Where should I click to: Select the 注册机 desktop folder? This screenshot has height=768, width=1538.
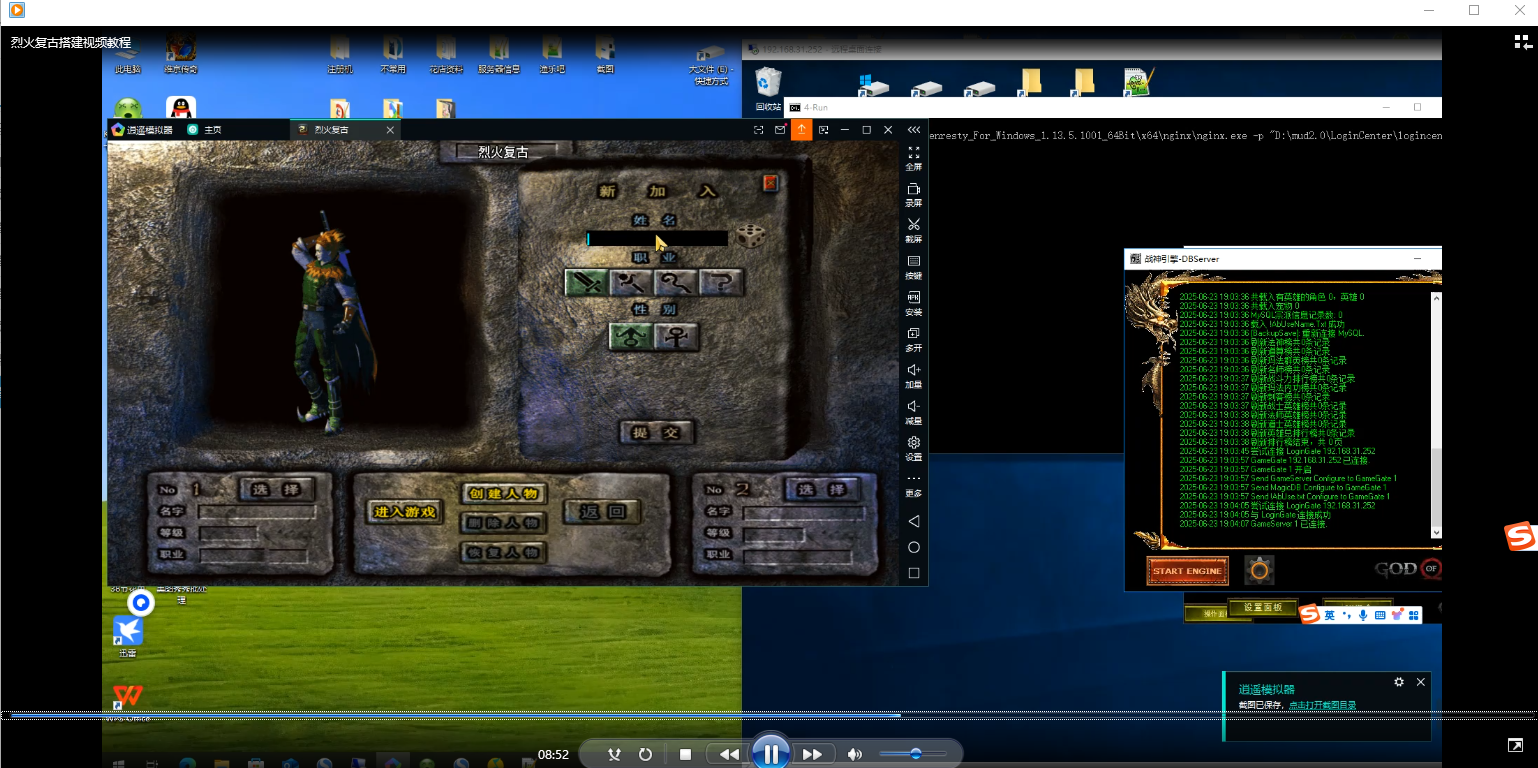[x=340, y=56]
